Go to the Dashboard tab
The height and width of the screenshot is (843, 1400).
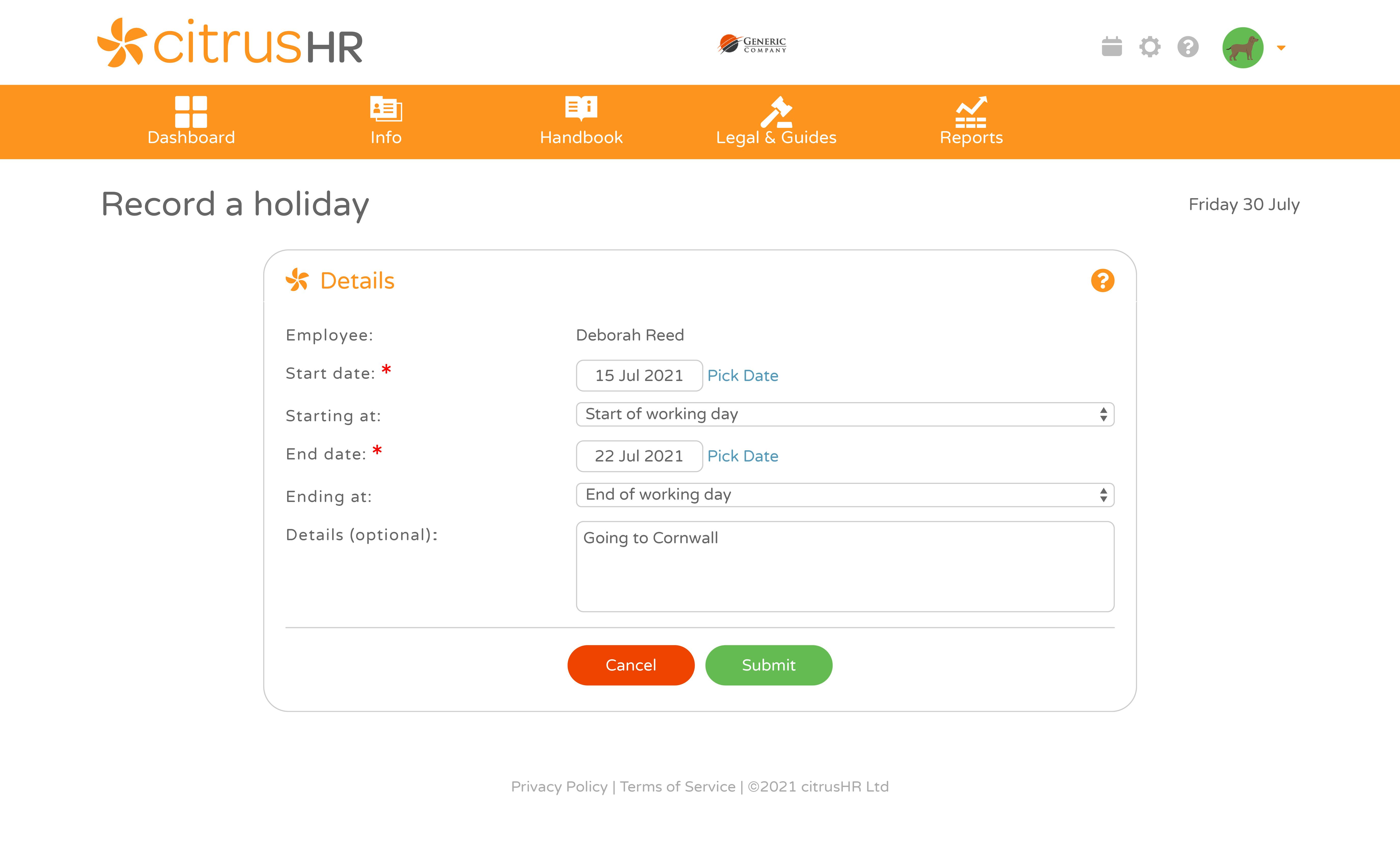tap(191, 121)
